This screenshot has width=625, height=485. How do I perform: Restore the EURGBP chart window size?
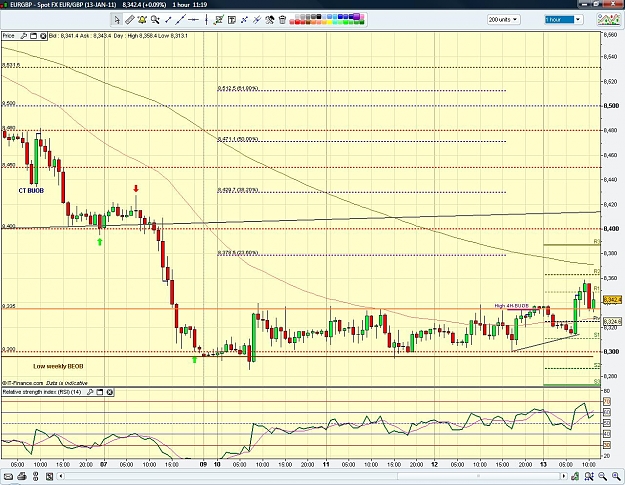597,4
